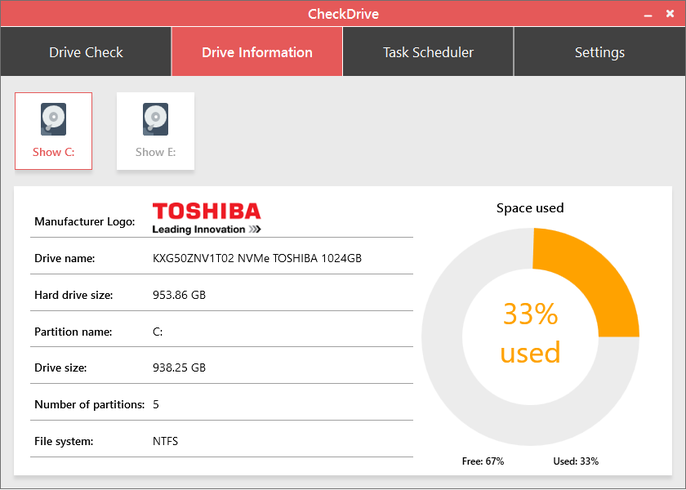Viewport: 686px width, 490px height.
Task: Minimize the CheckDrive window
Action: click(644, 14)
